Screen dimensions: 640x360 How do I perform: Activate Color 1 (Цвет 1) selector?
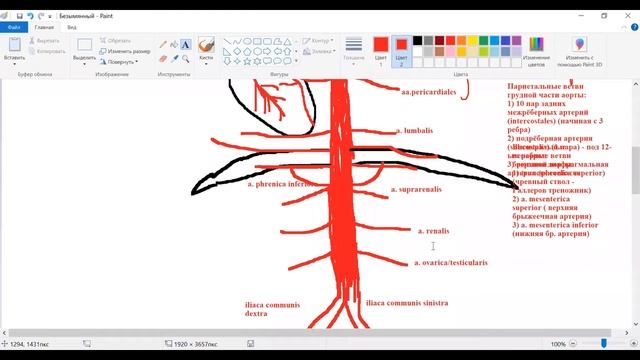381,51
